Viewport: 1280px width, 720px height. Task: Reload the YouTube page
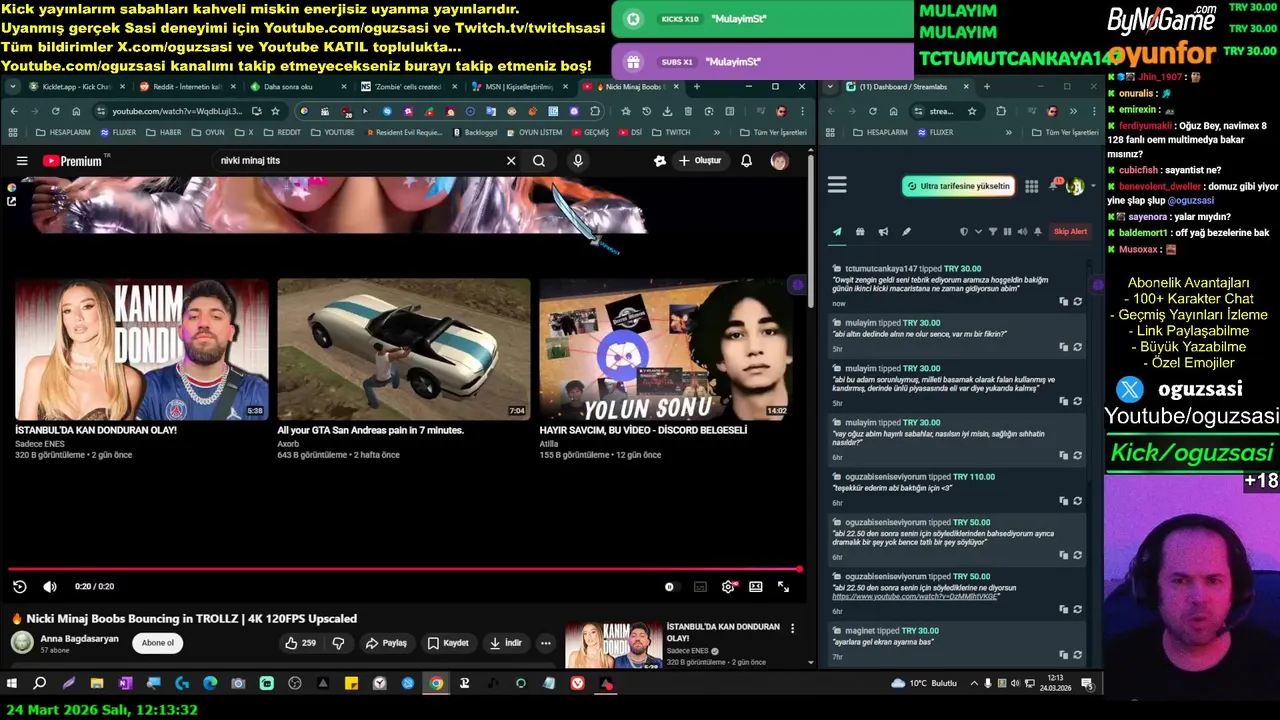tap(55, 111)
